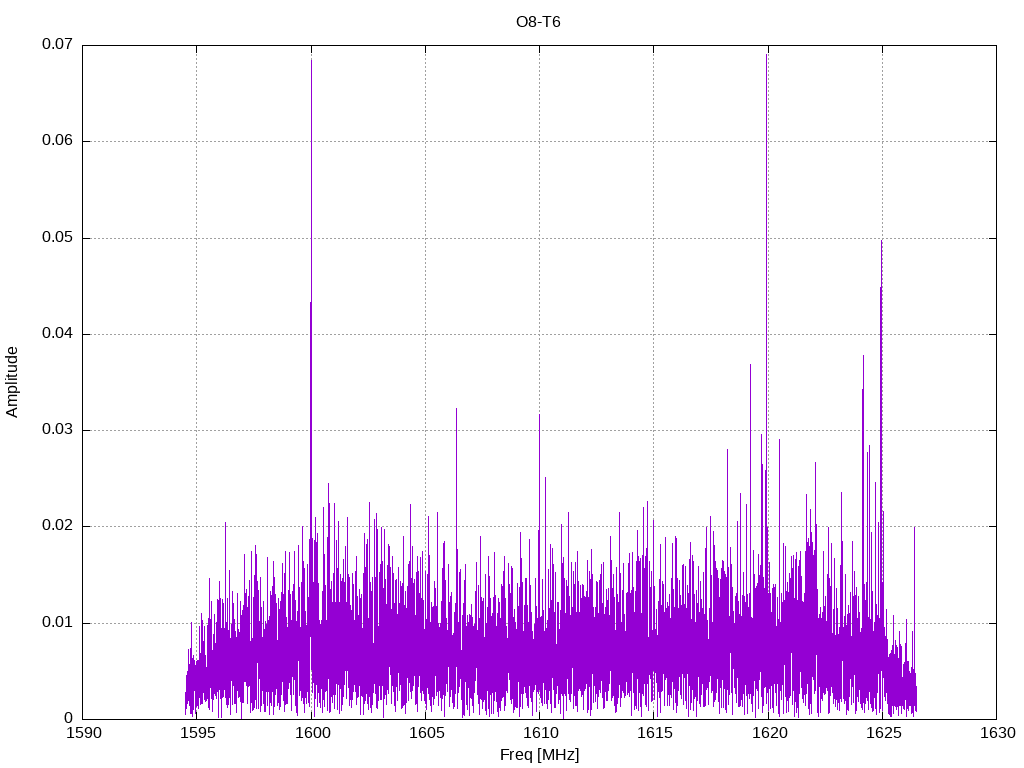Click the tallest peak tip near 1620 MHz

[766, 55]
